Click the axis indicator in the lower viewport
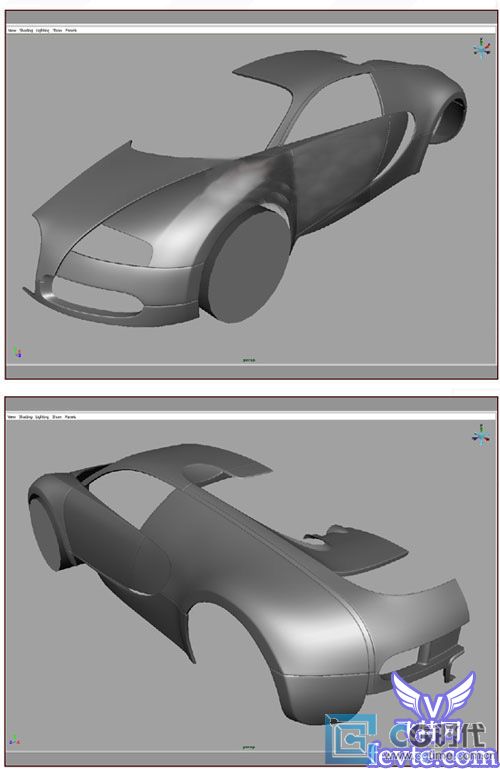The height and width of the screenshot is (769, 500). click(15, 740)
